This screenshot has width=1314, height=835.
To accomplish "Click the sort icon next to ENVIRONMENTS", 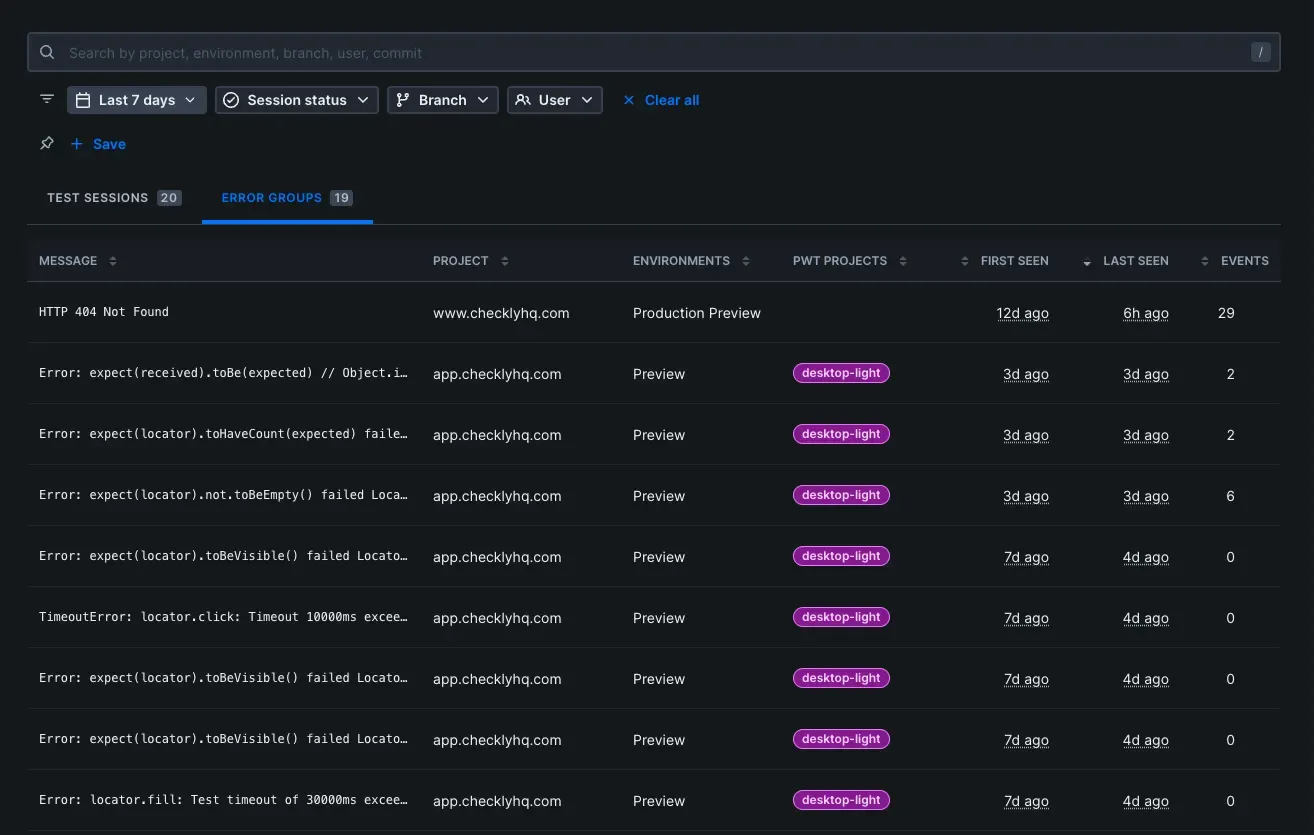I will (x=746, y=261).
